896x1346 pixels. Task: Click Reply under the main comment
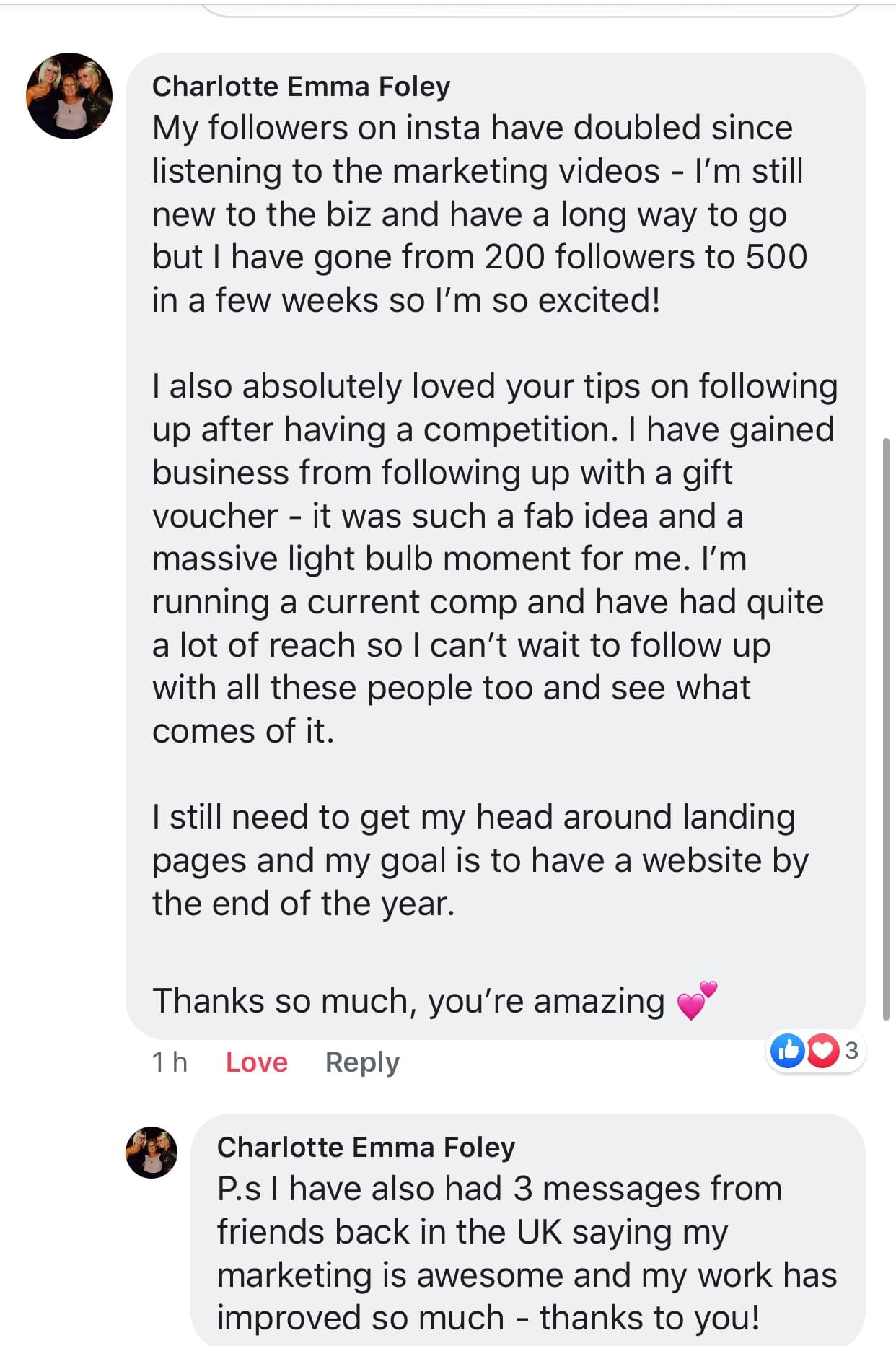click(361, 1062)
